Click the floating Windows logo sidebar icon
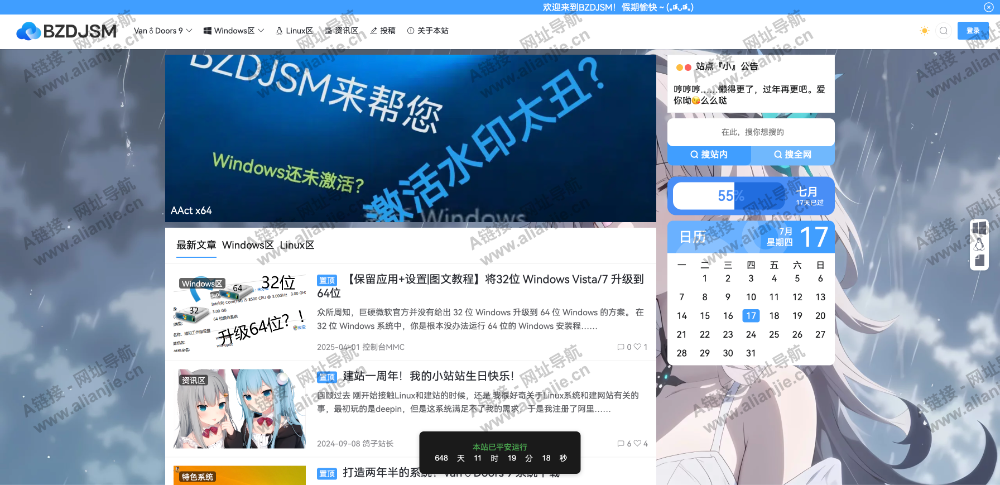Viewport: 1000px width, 485px height. (x=979, y=228)
